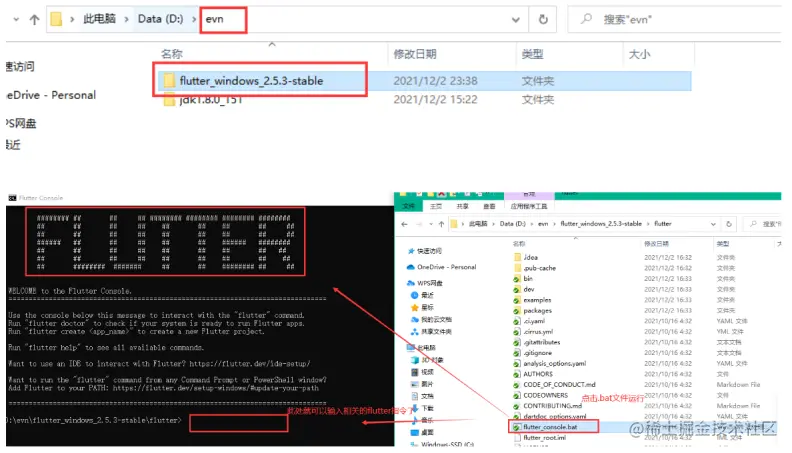Click the forward arrow in the flutter folder window

click(419, 224)
